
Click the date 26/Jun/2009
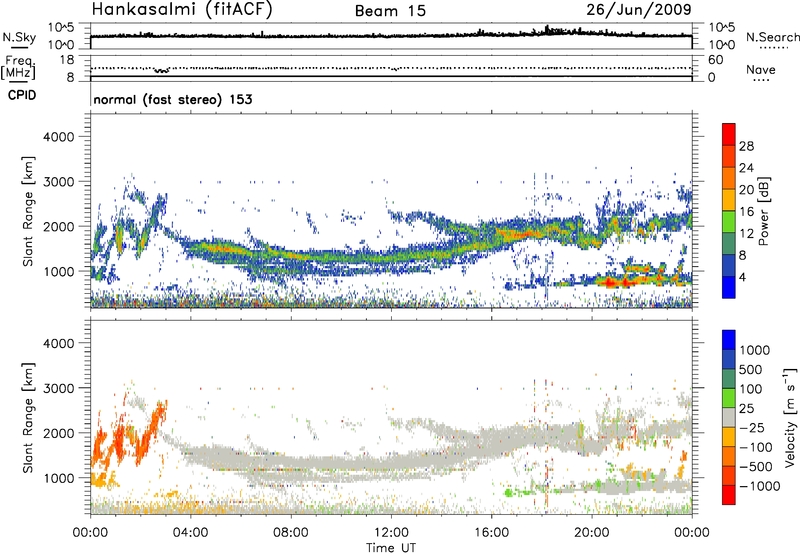639,10
